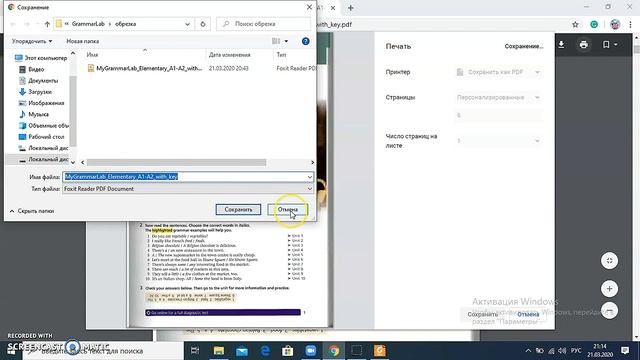Click the zoom in plus button
Viewport: 640px width, 360px height.
pyautogui.click(x=609, y=289)
